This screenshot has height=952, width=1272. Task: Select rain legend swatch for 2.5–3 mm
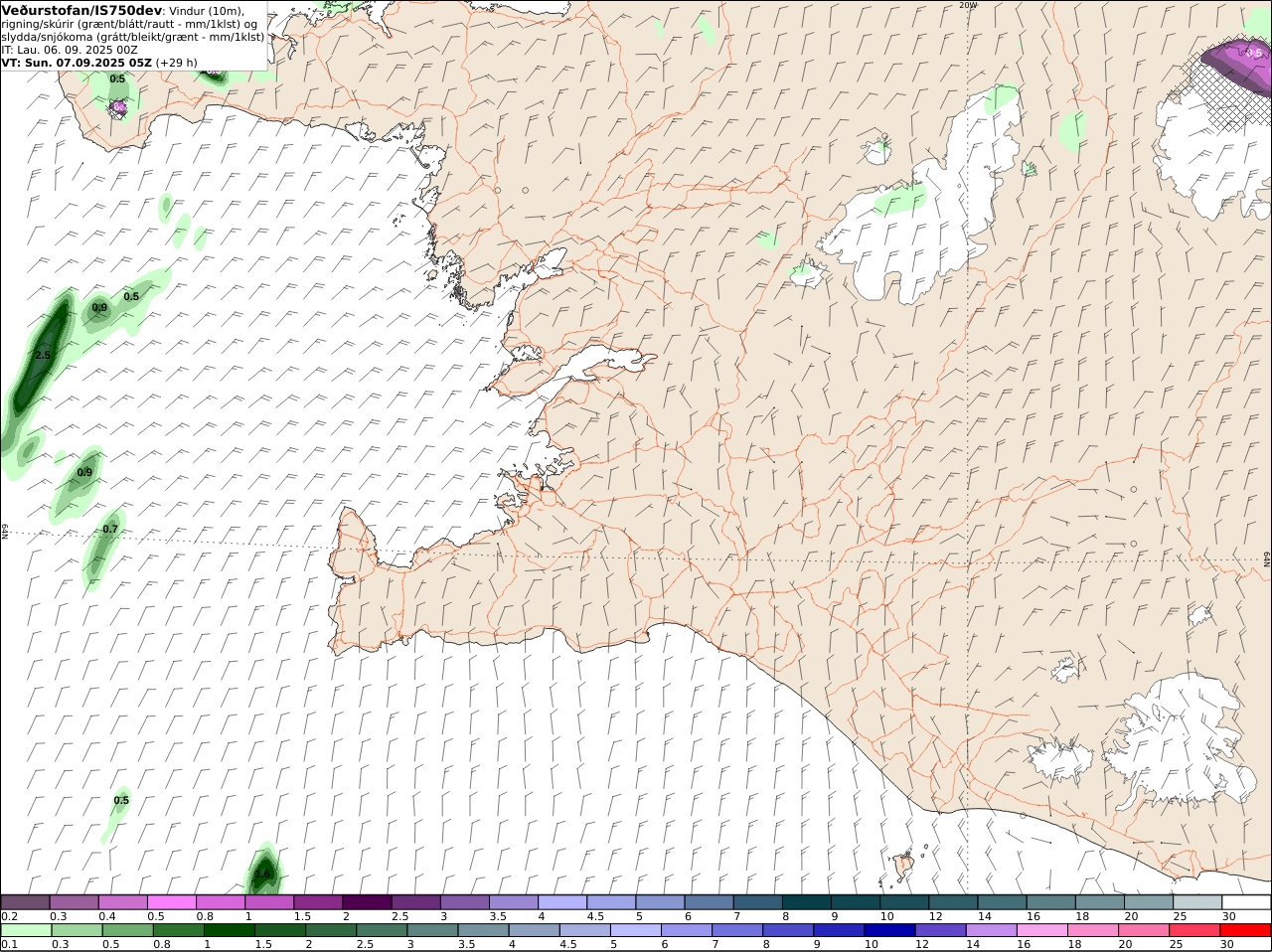click(382, 930)
